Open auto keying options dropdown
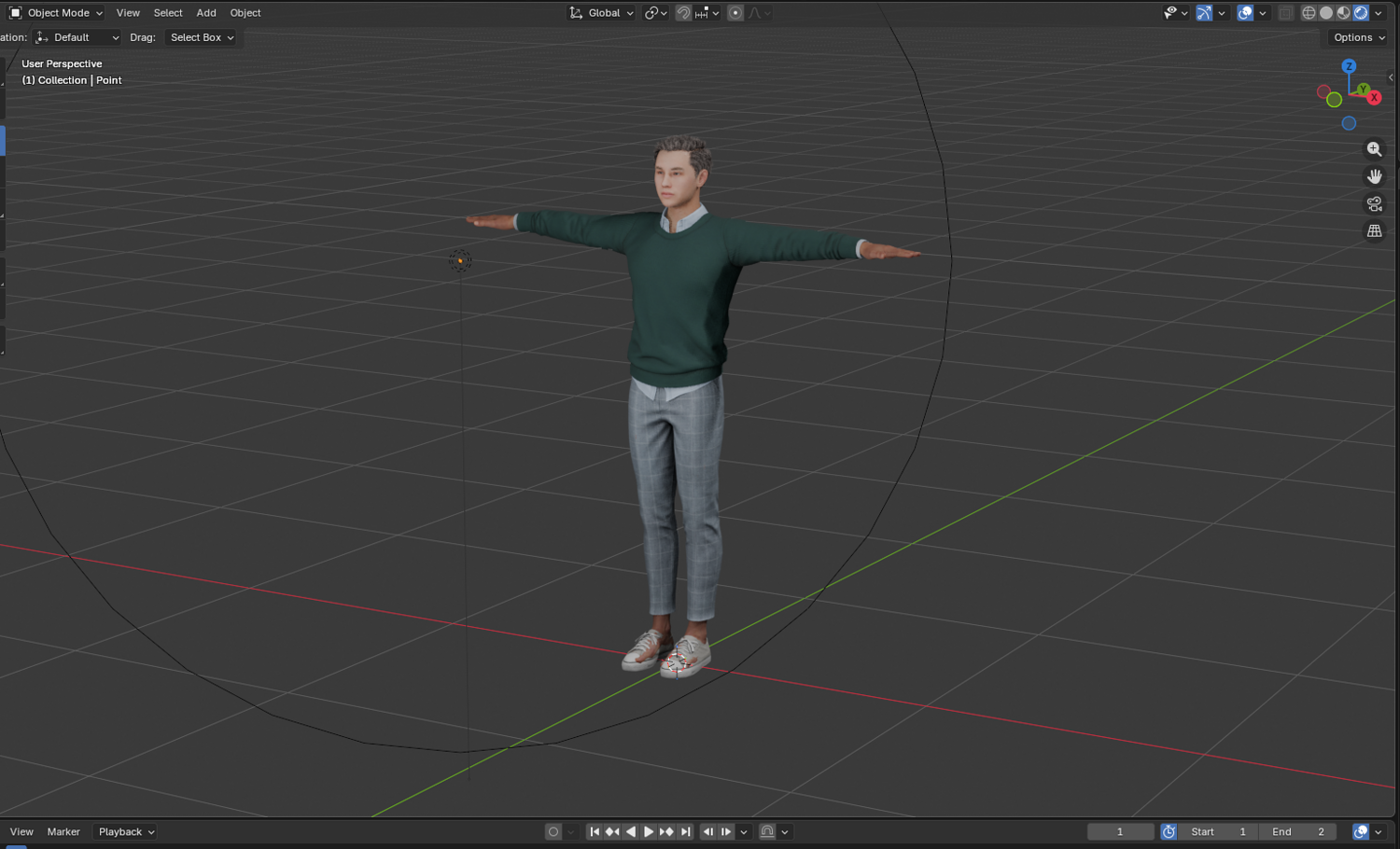 click(570, 831)
